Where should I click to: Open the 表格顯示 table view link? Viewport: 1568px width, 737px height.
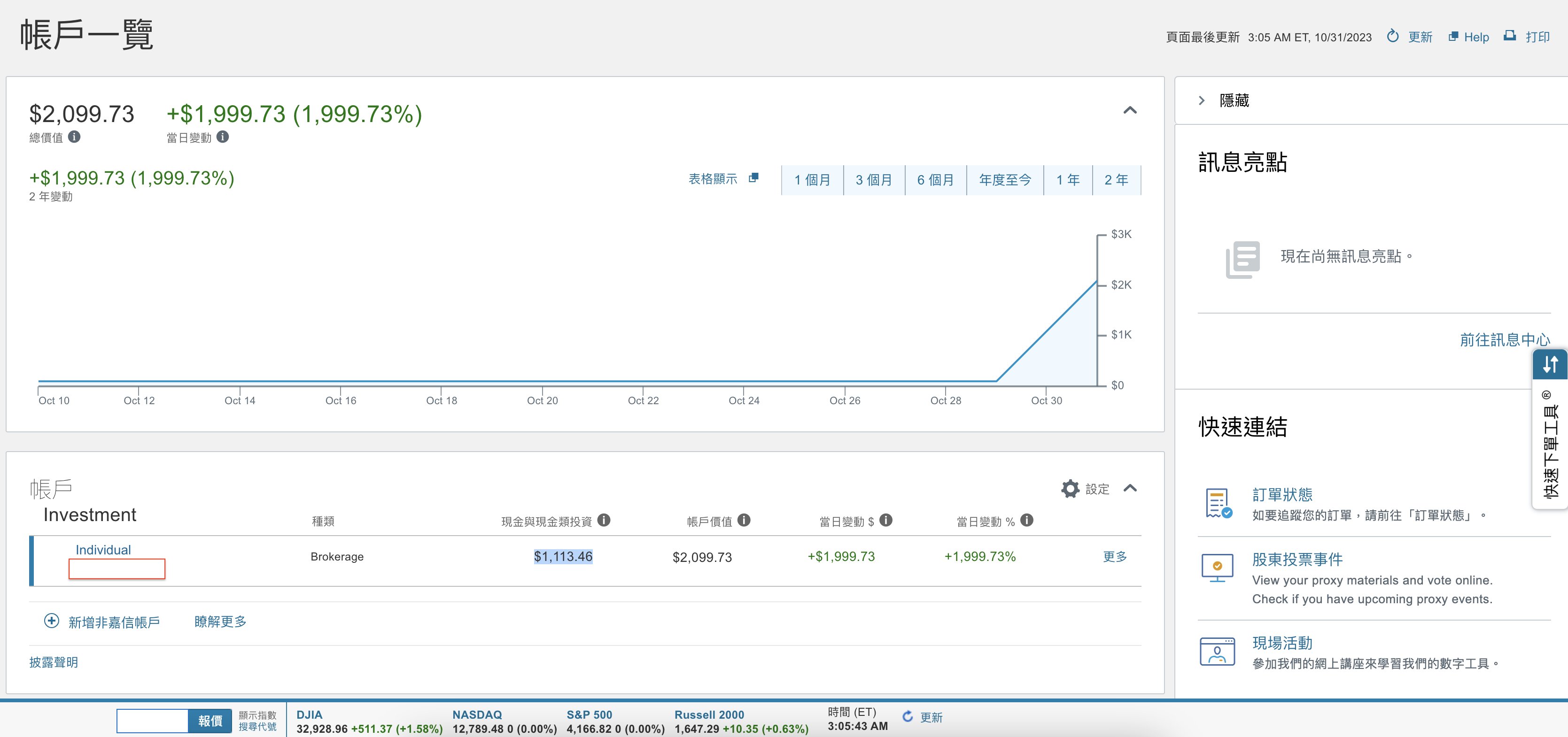coord(713,179)
